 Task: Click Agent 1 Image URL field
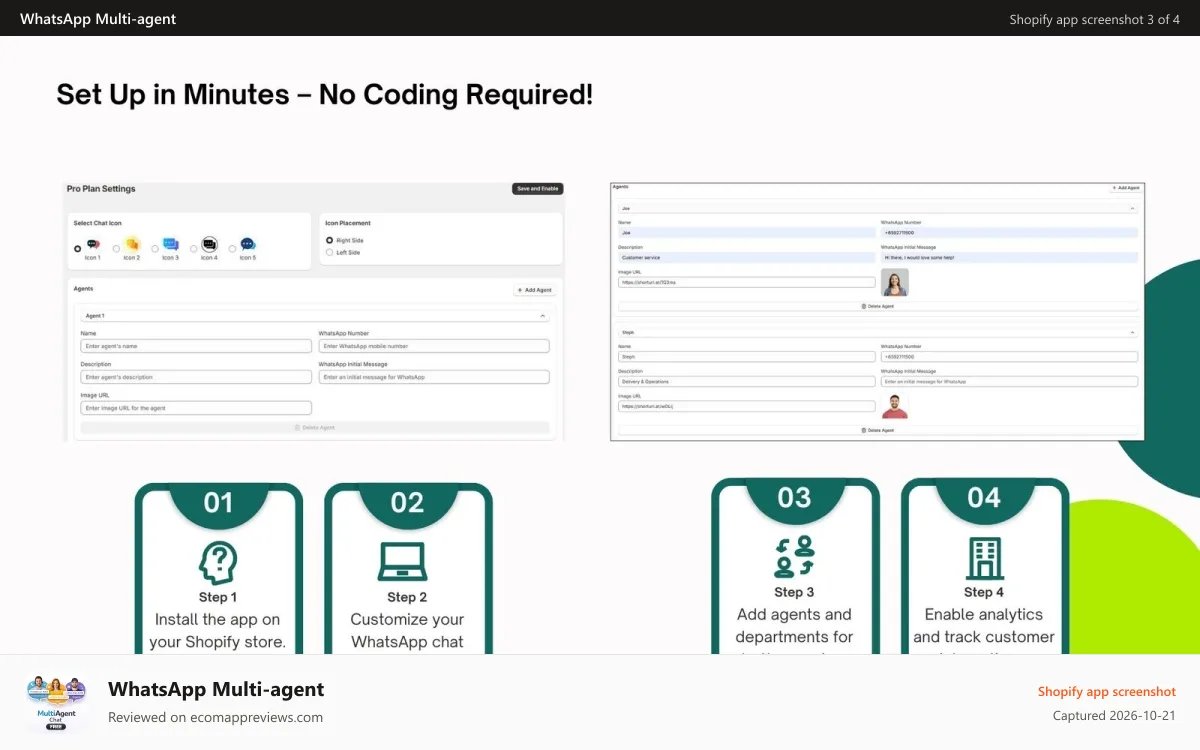[196, 408]
